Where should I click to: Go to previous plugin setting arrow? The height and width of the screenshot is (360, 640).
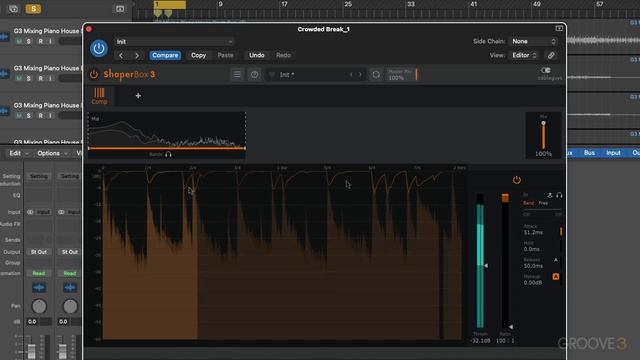point(121,56)
